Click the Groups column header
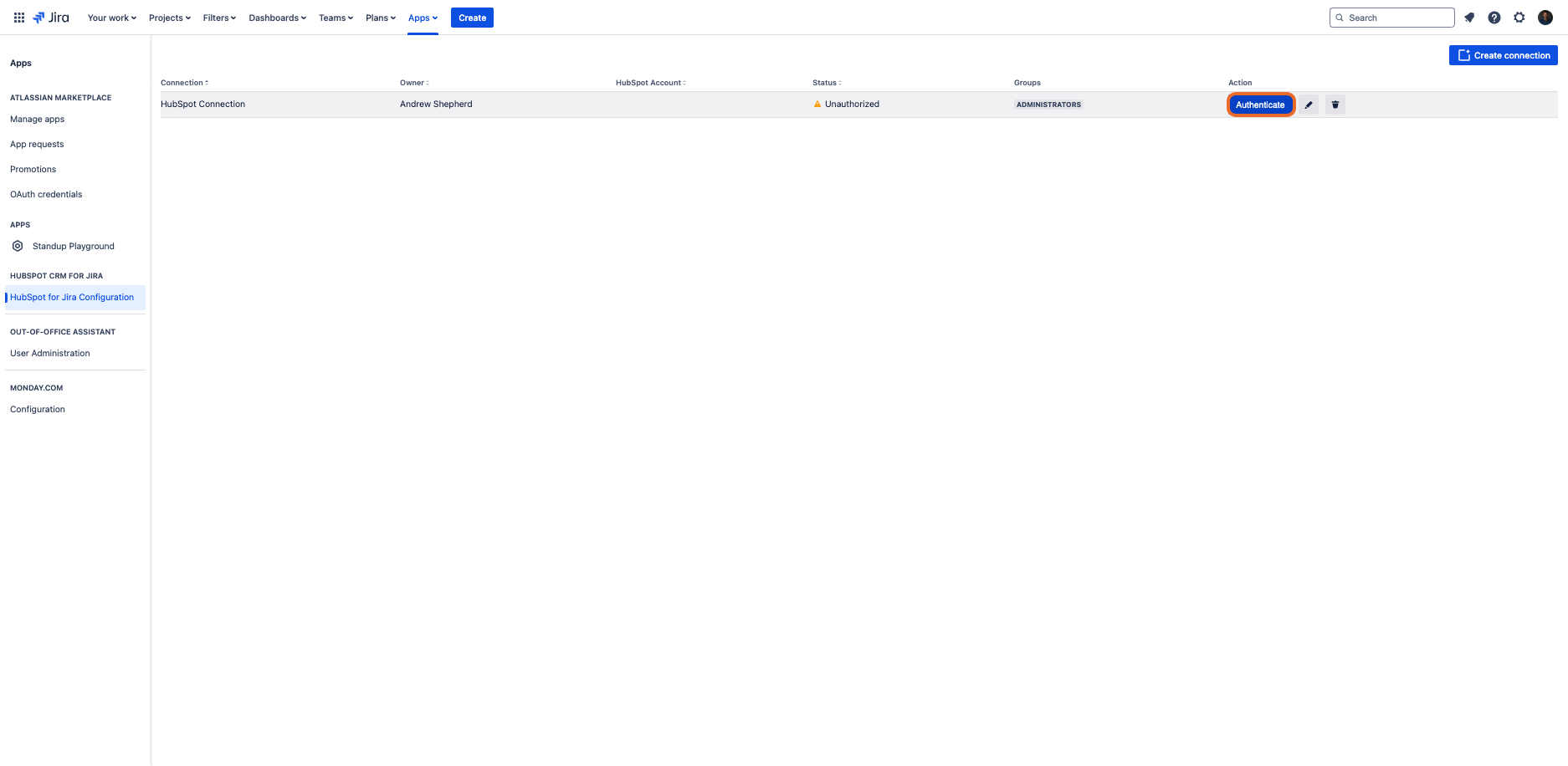 pos(1027,83)
